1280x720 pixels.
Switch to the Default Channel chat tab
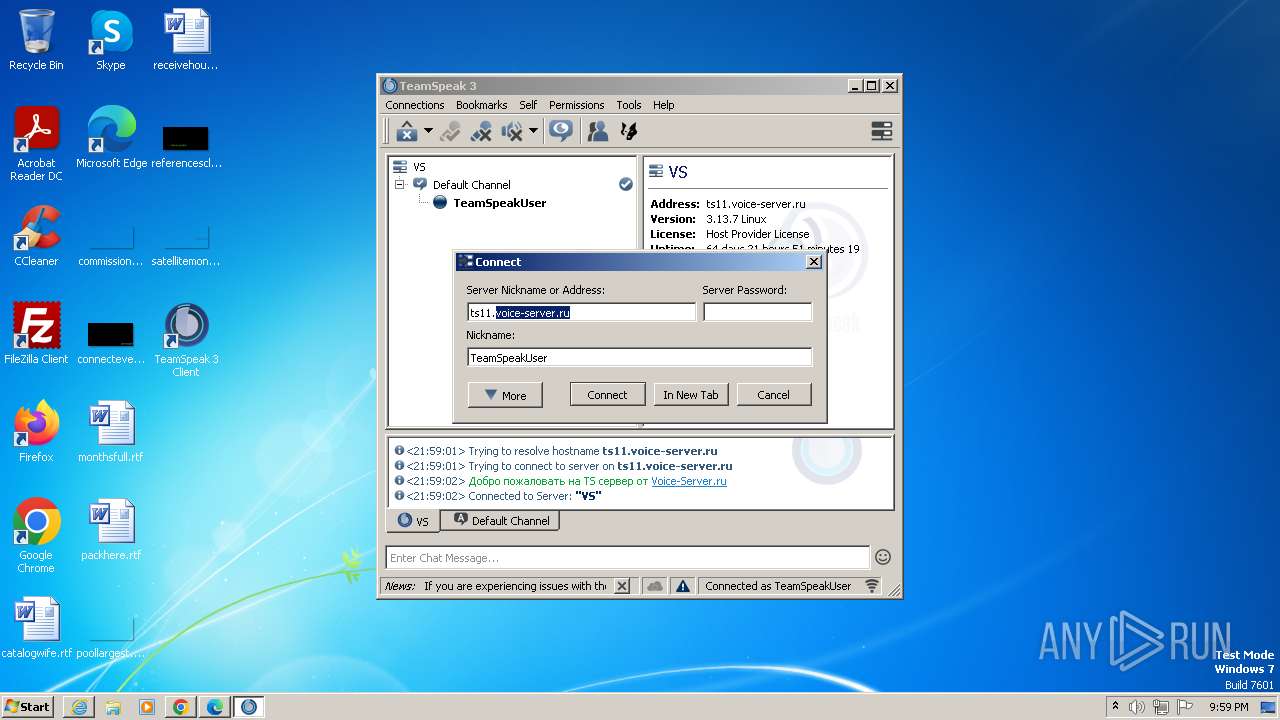pos(501,521)
